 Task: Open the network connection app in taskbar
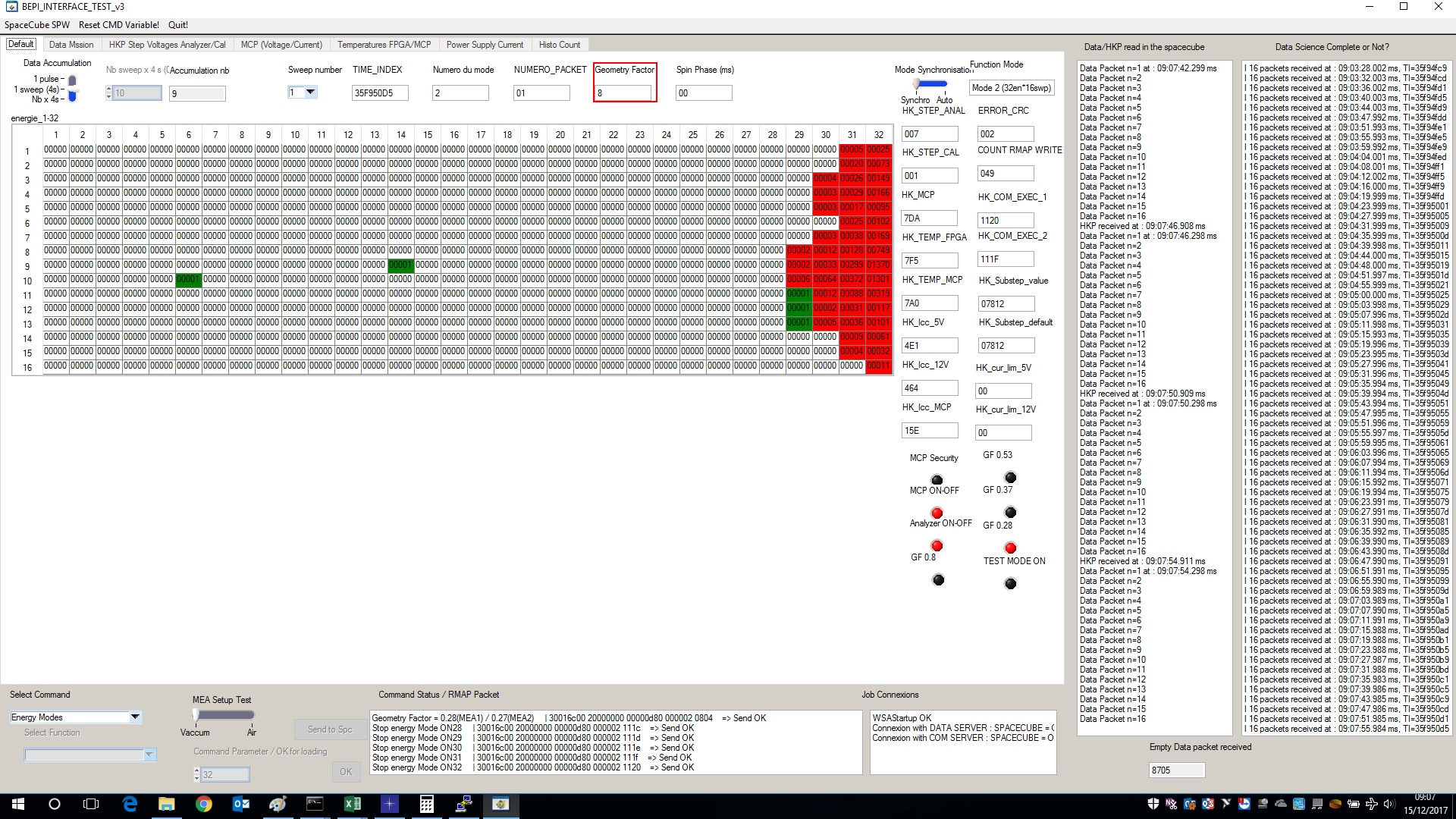pyautogui.click(x=463, y=804)
